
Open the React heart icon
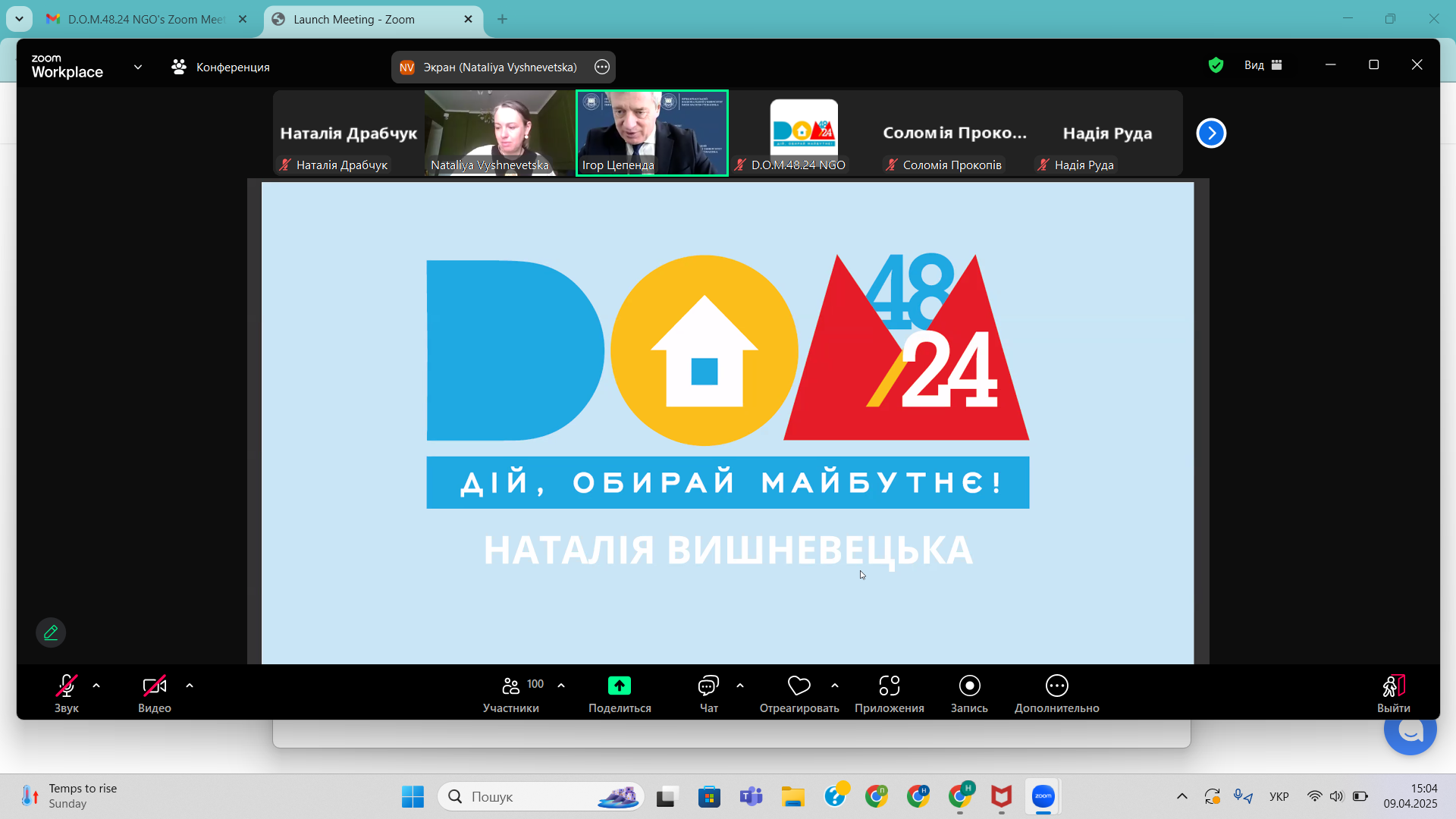pos(799,686)
